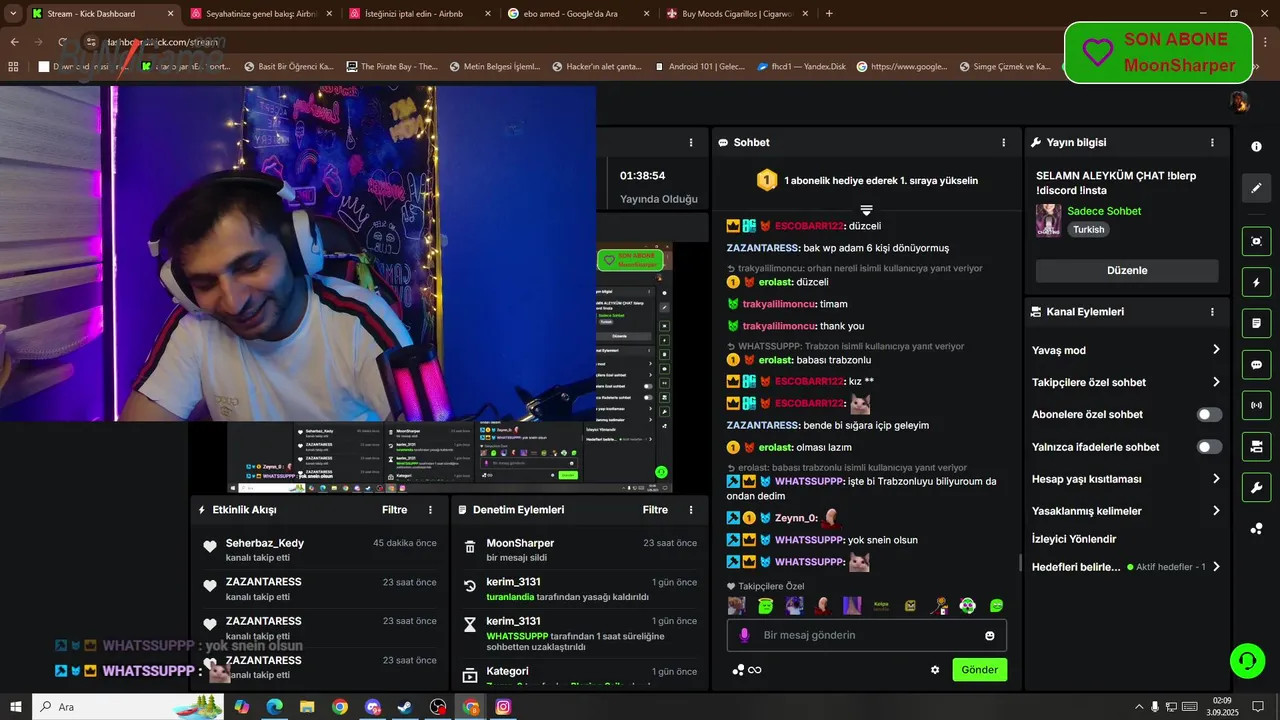
Task: Open Yayın bilgisi three-dot menu
Action: (x=1212, y=143)
